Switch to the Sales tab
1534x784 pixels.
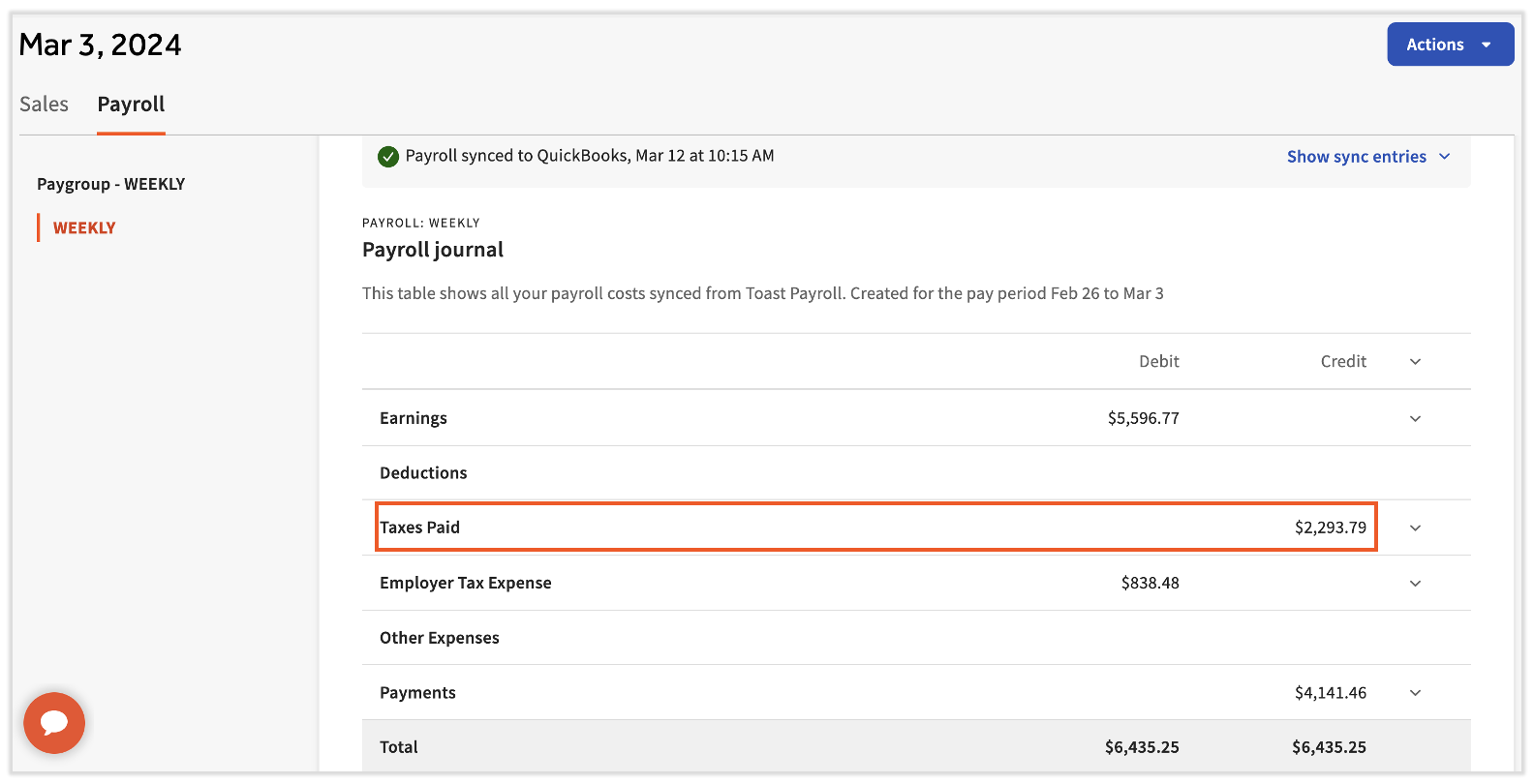point(45,105)
